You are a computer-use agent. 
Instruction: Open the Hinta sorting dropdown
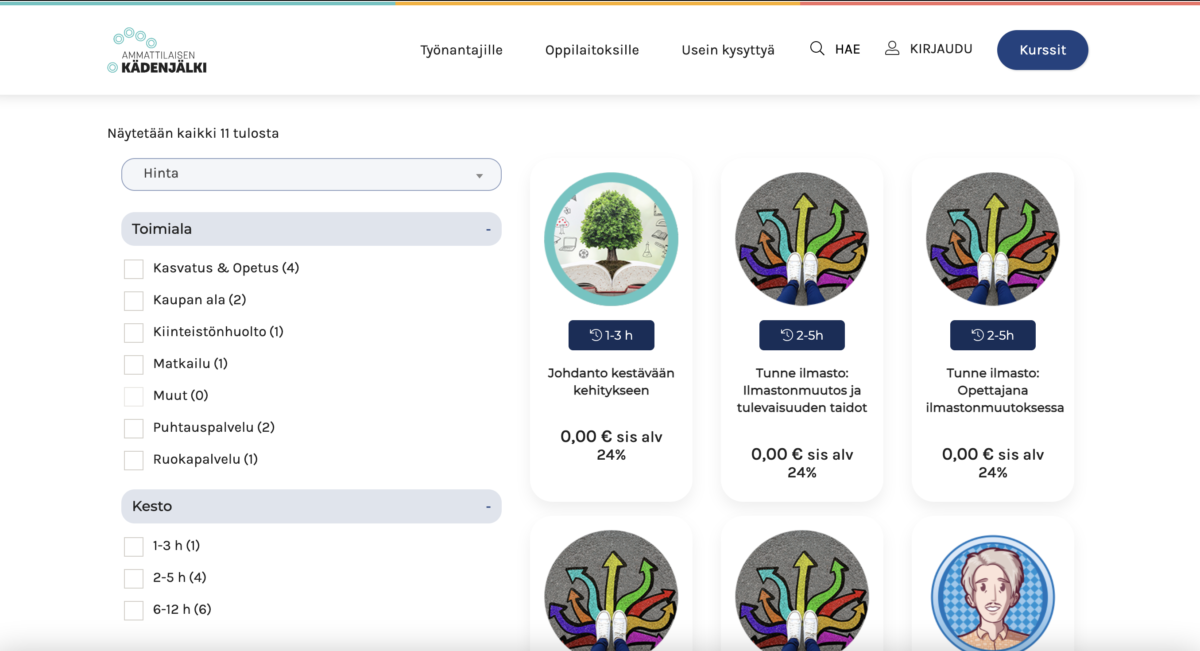311,174
